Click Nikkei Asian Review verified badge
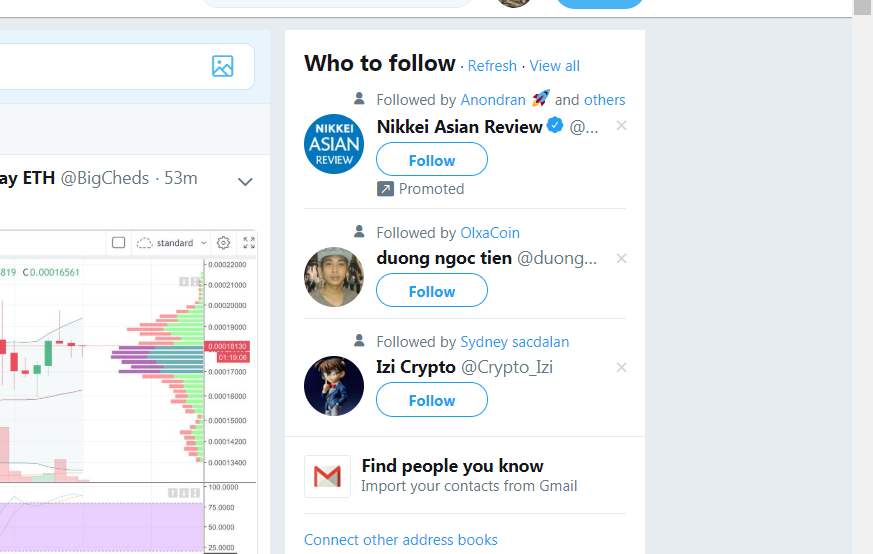Viewport: 873px width, 554px height. [x=555, y=126]
